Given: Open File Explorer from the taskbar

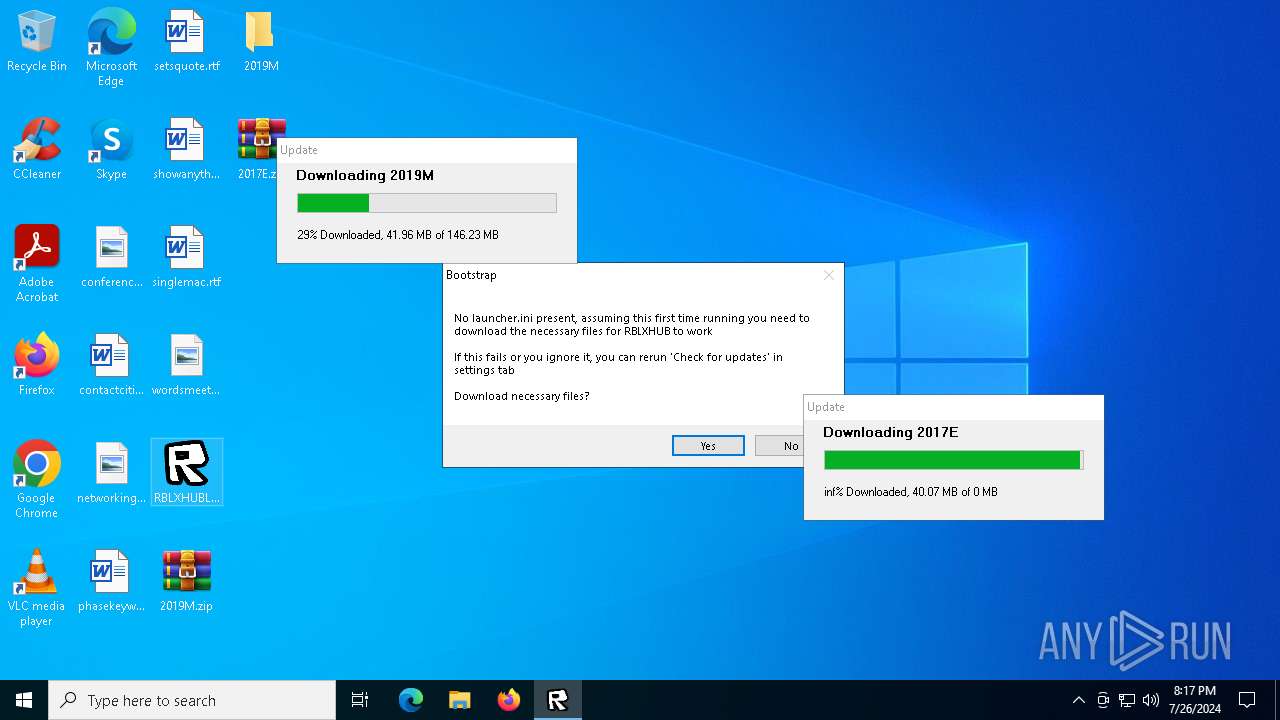Looking at the screenshot, I should (460, 700).
